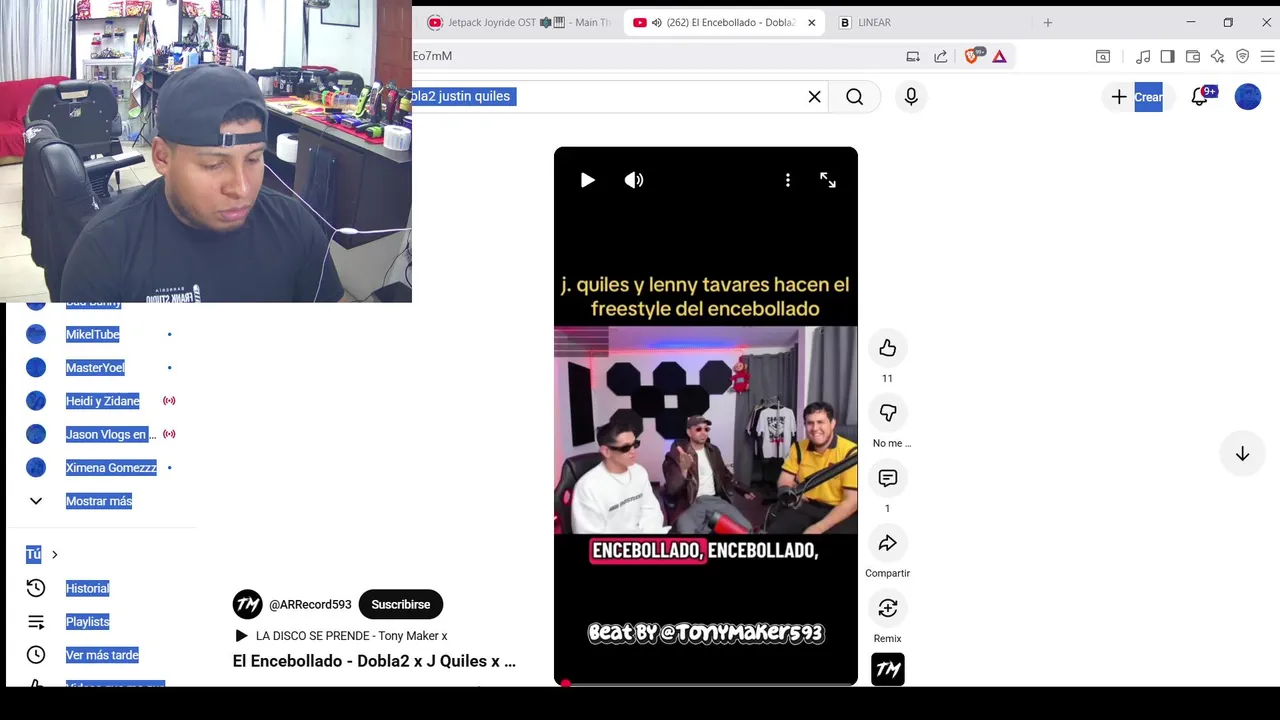This screenshot has height=720, width=1280.
Task: Click title El Encebollado - Dobla2 x J Quiles
Action: tap(374, 661)
